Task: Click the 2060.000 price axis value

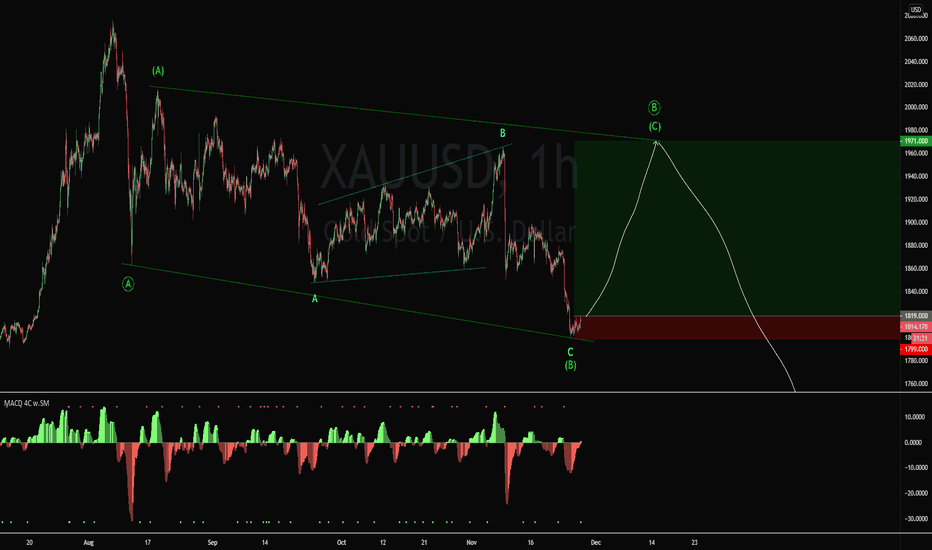Action: [x=916, y=39]
